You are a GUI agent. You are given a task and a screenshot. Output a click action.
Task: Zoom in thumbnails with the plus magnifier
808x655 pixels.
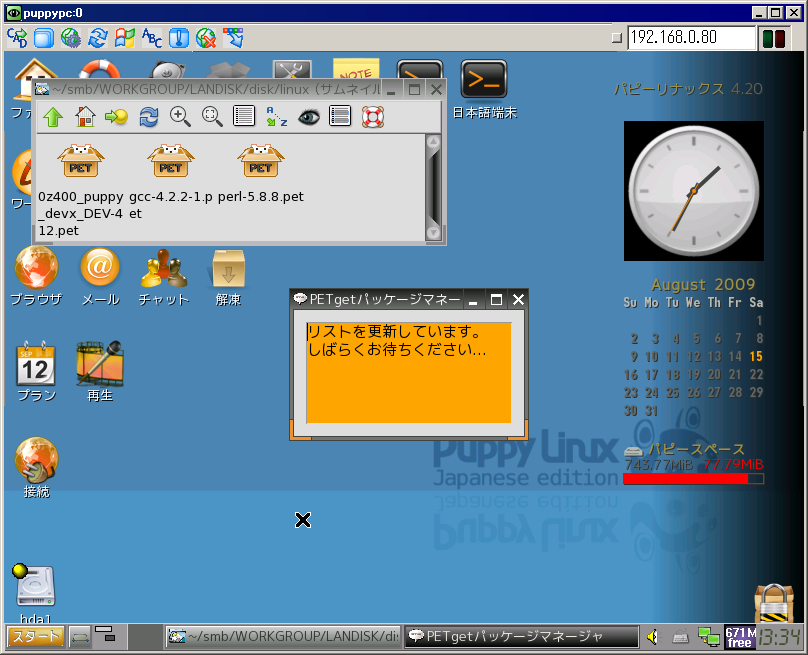click(x=180, y=116)
